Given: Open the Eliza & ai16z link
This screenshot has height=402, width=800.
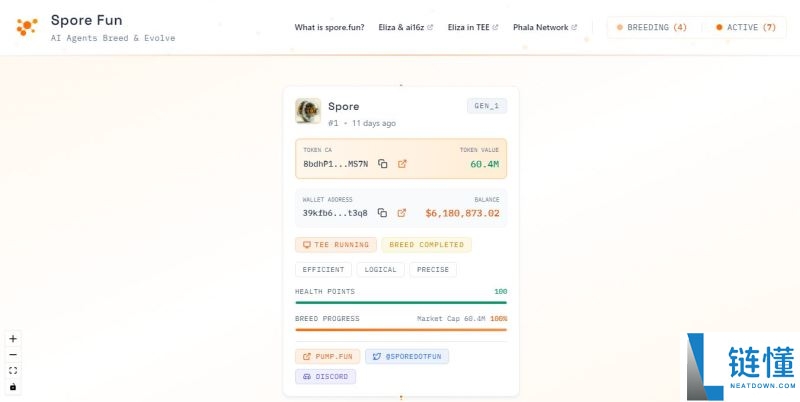Looking at the screenshot, I should pyautogui.click(x=404, y=27).
